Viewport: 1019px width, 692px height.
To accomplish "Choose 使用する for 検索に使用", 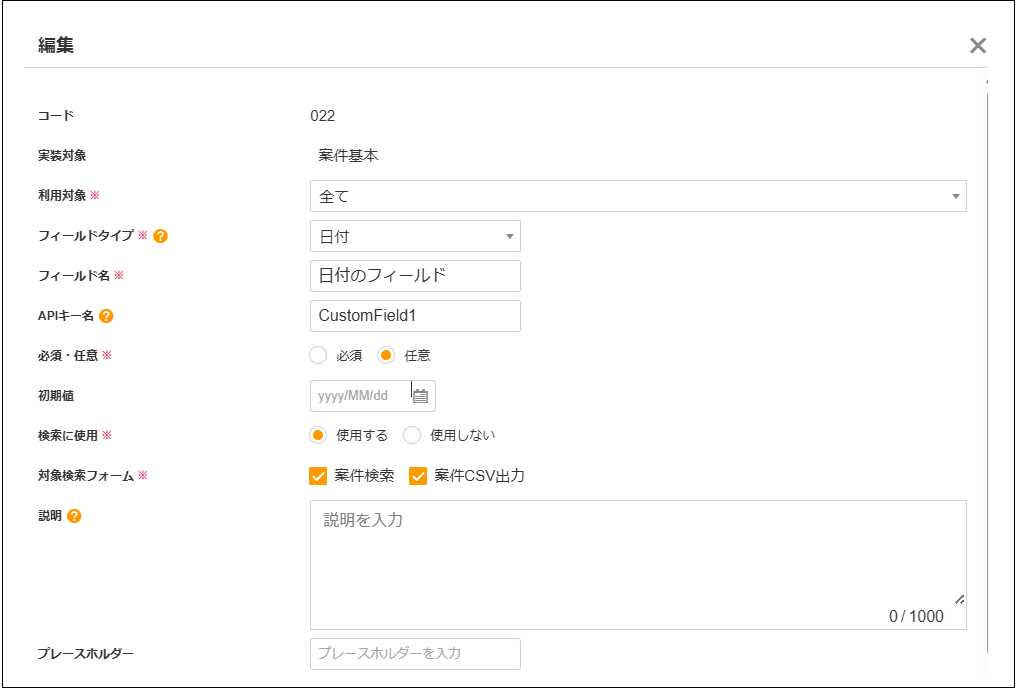I will pos(318,435).
